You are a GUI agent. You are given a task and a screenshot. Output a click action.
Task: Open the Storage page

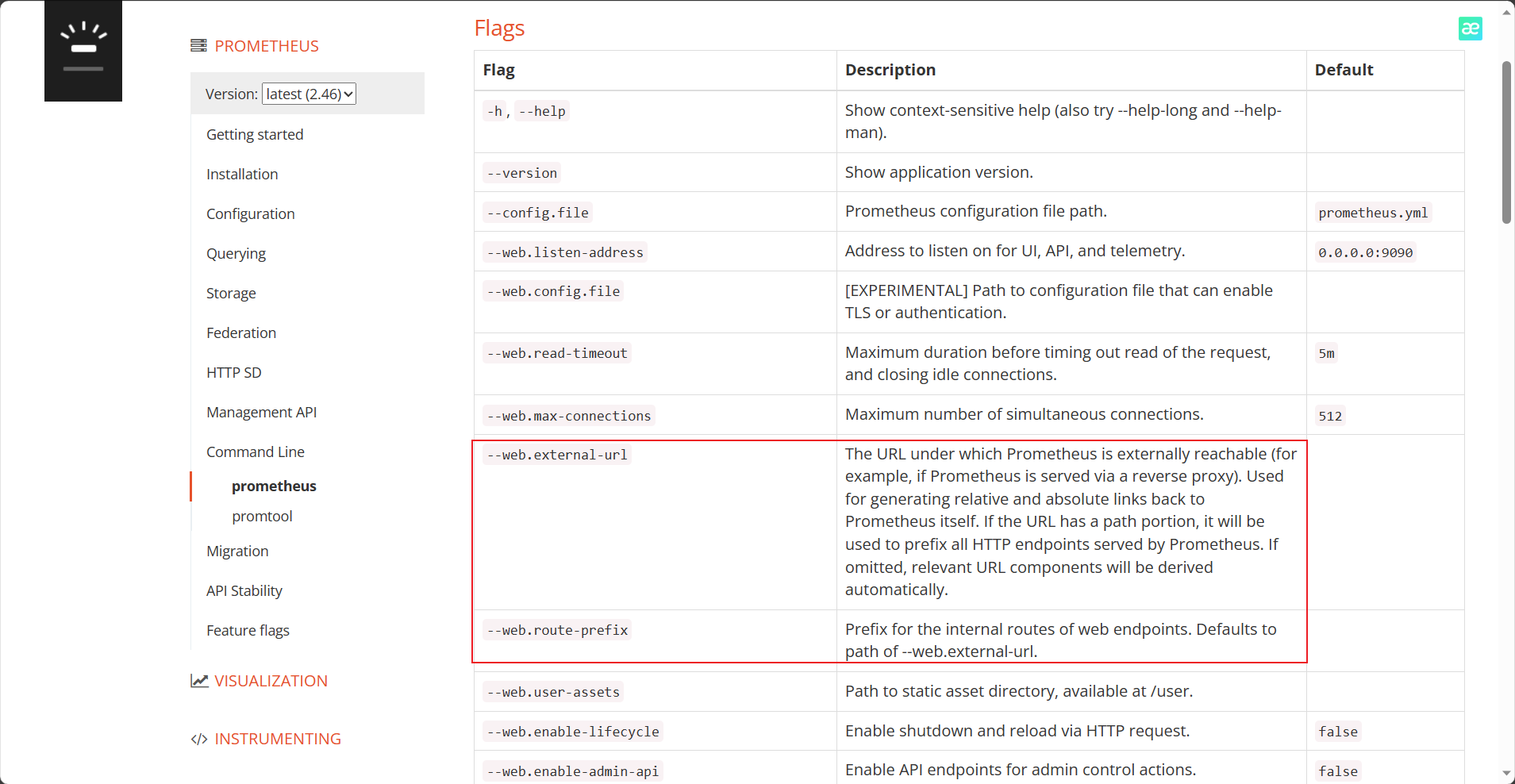click(x=231, y=293)
